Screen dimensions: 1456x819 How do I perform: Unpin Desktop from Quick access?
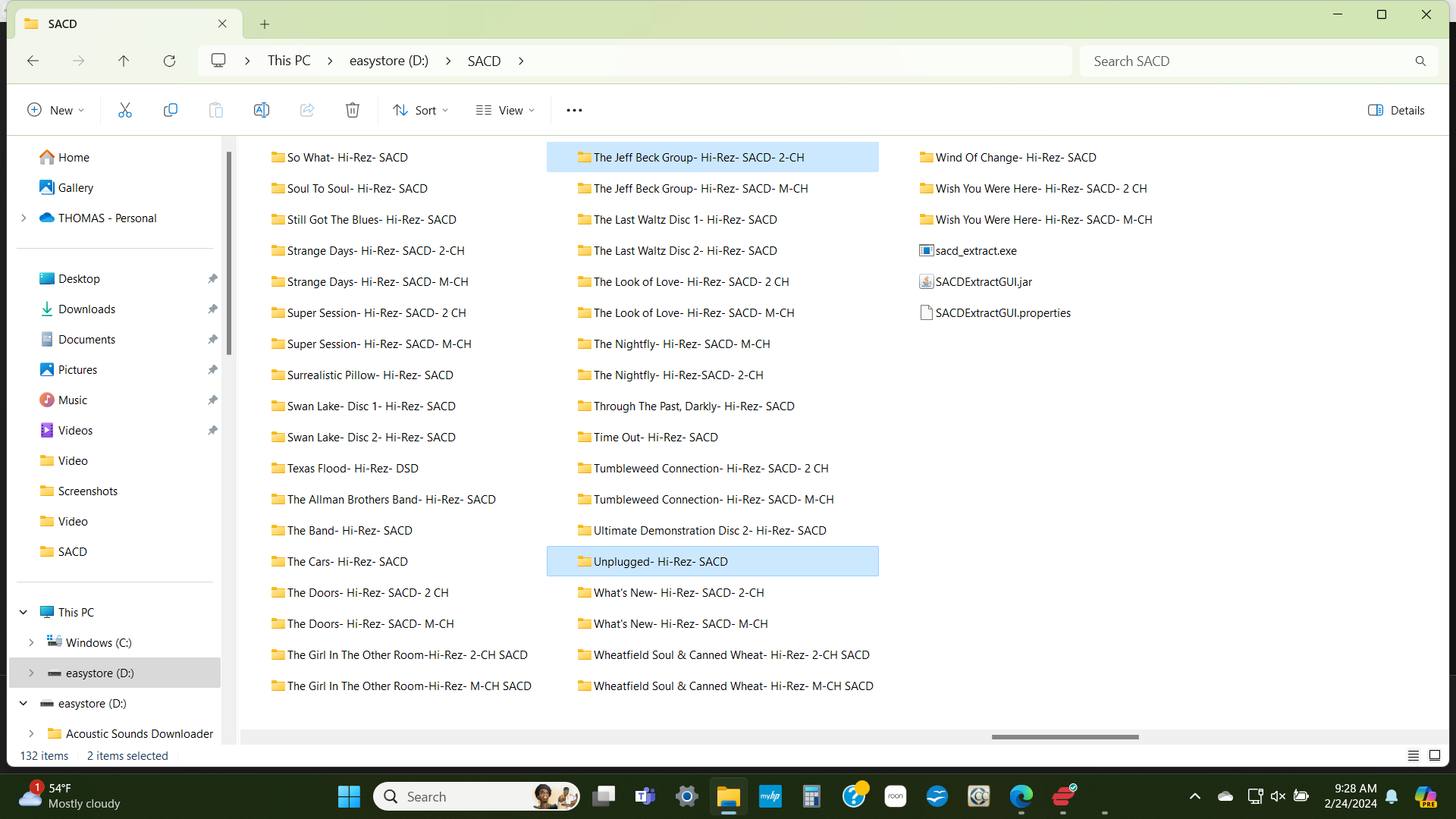[x=212, y=278]
